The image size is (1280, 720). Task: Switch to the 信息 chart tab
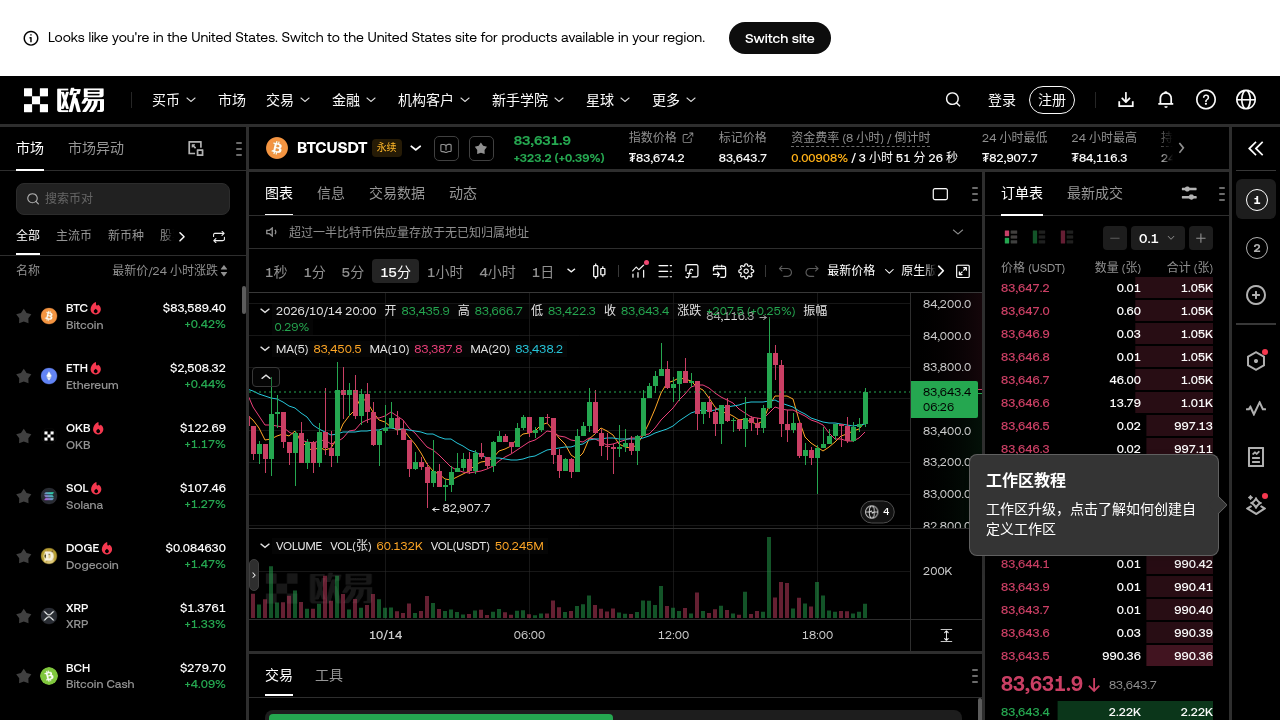(x=331, y=193)
